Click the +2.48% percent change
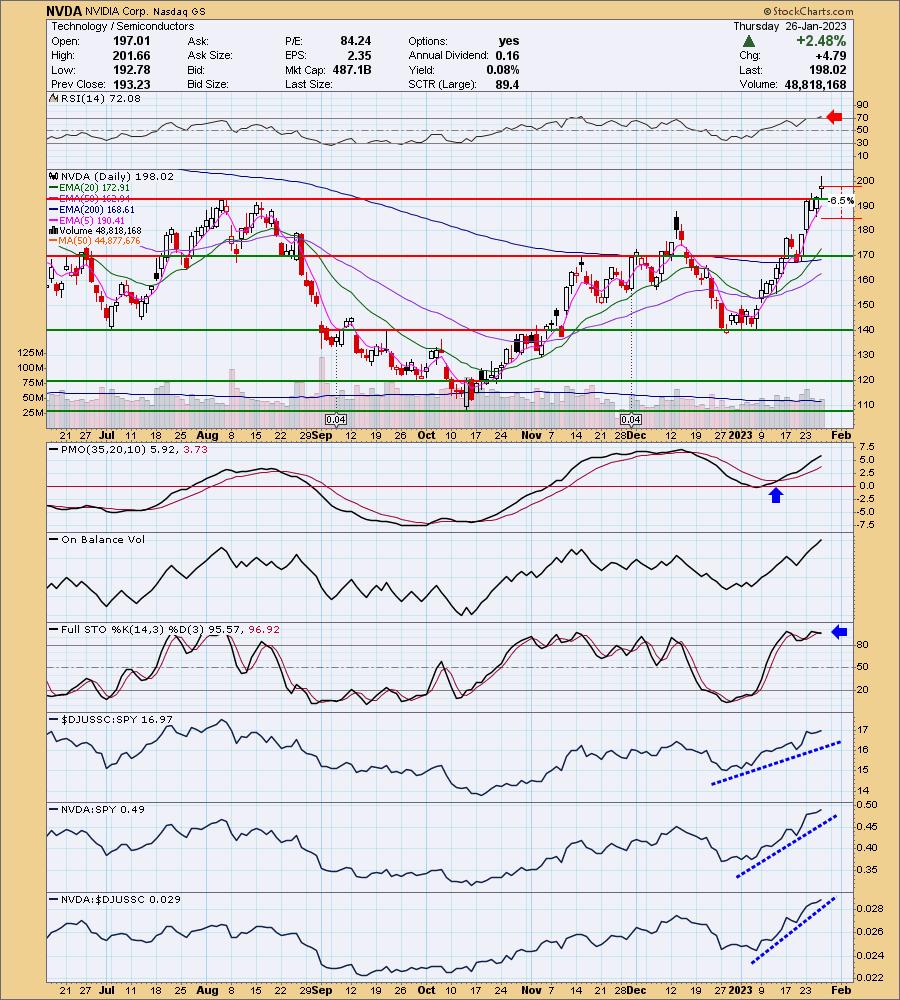 tap(820, 41)
